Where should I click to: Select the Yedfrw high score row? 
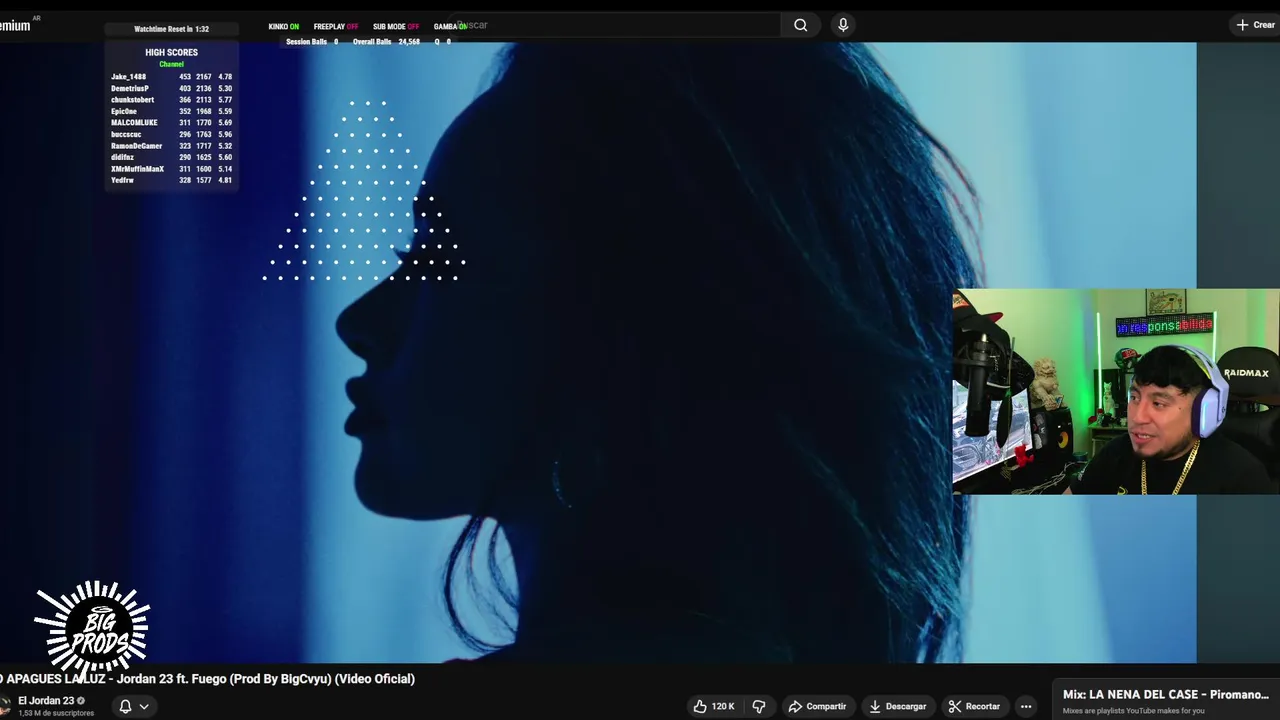171,180
